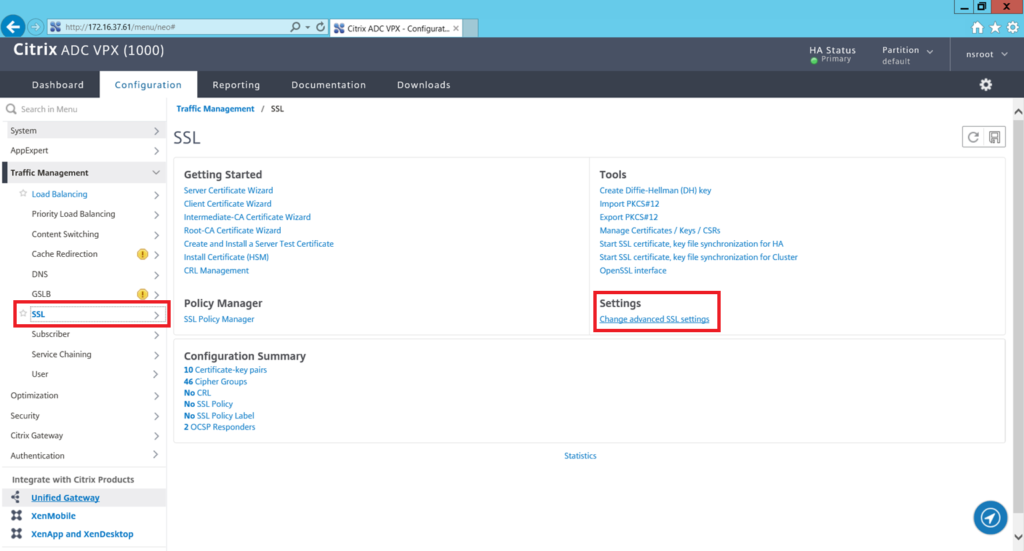The height and width of the screenshot is (551, 1024).
Task: Expand the Security menu chevron
Action: (x=156, y=416)
